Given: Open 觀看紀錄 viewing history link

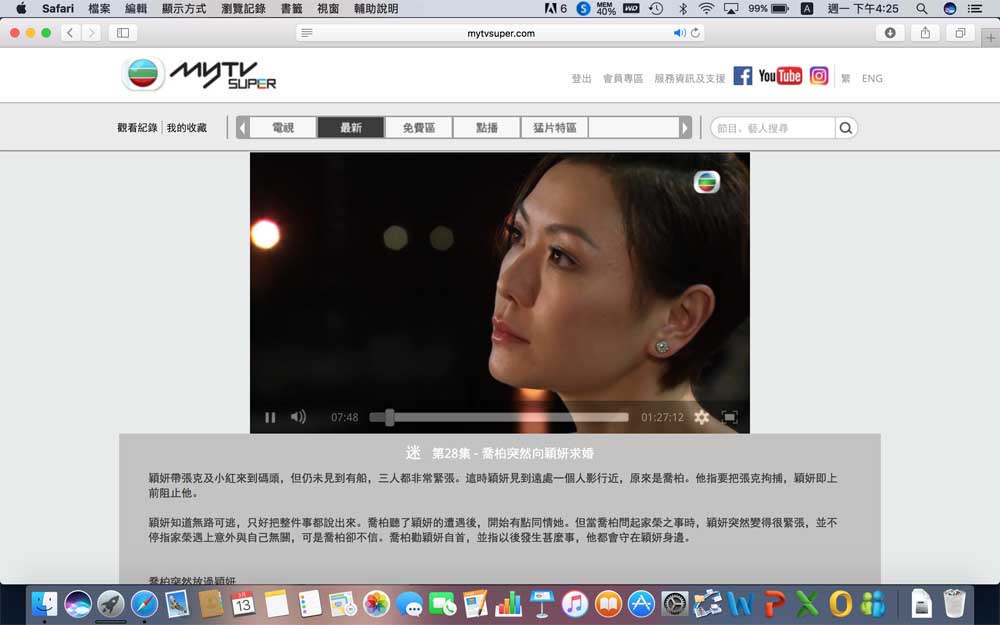Looking at the screenshot, I should (x=137, y=128).
